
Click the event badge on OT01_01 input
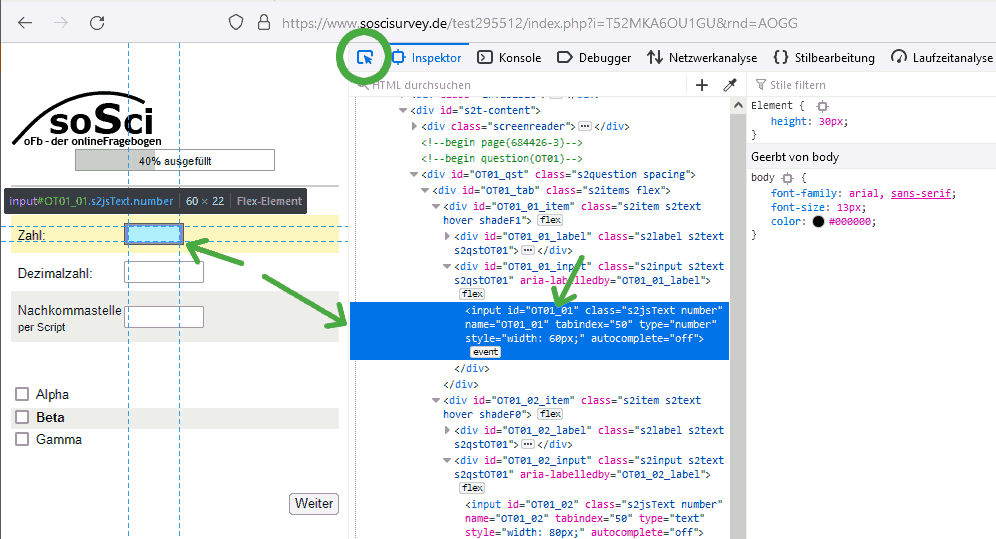tap(485, 352)
